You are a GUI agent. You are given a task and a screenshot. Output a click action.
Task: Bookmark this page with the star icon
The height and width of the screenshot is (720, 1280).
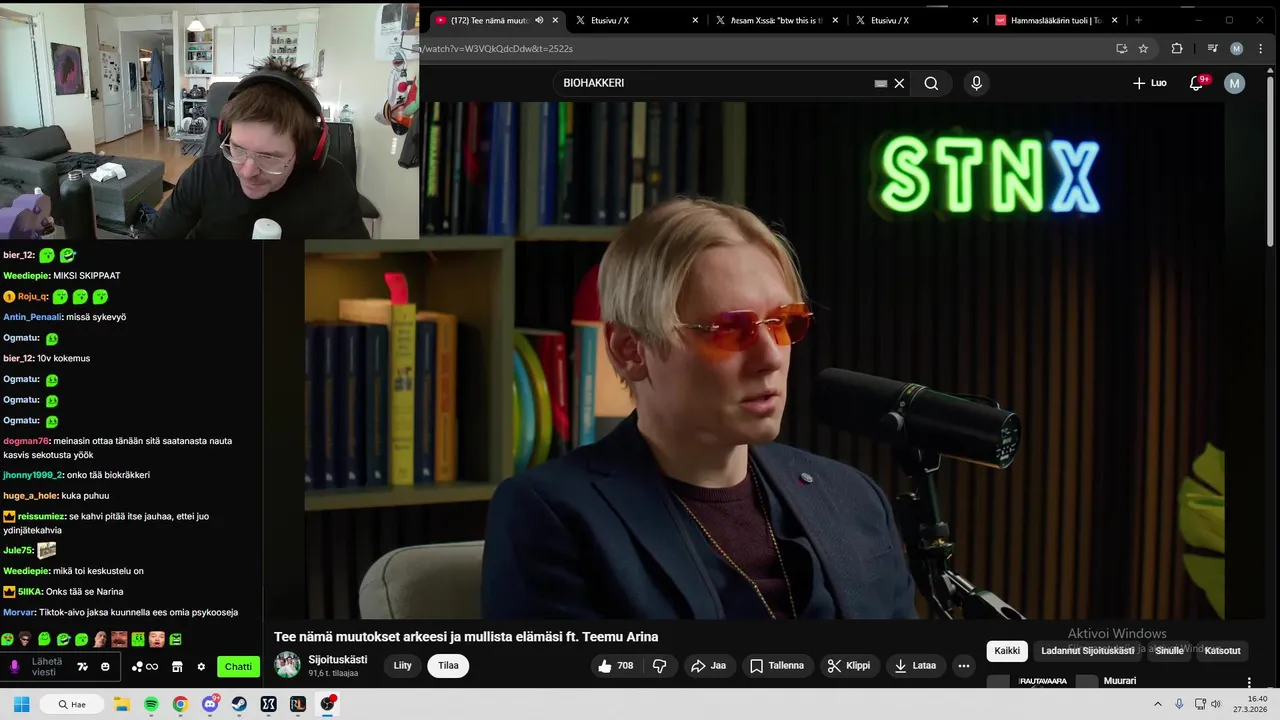click(x=1143, y=48)
